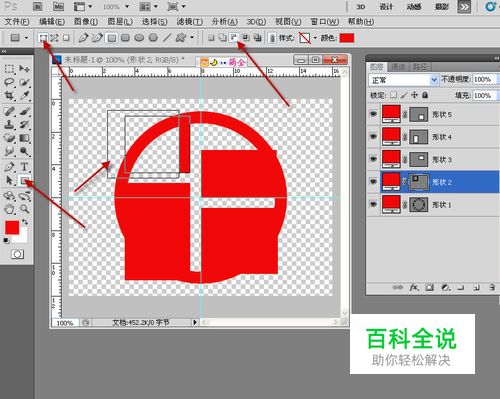Select the Type tool

pos(24,166)
